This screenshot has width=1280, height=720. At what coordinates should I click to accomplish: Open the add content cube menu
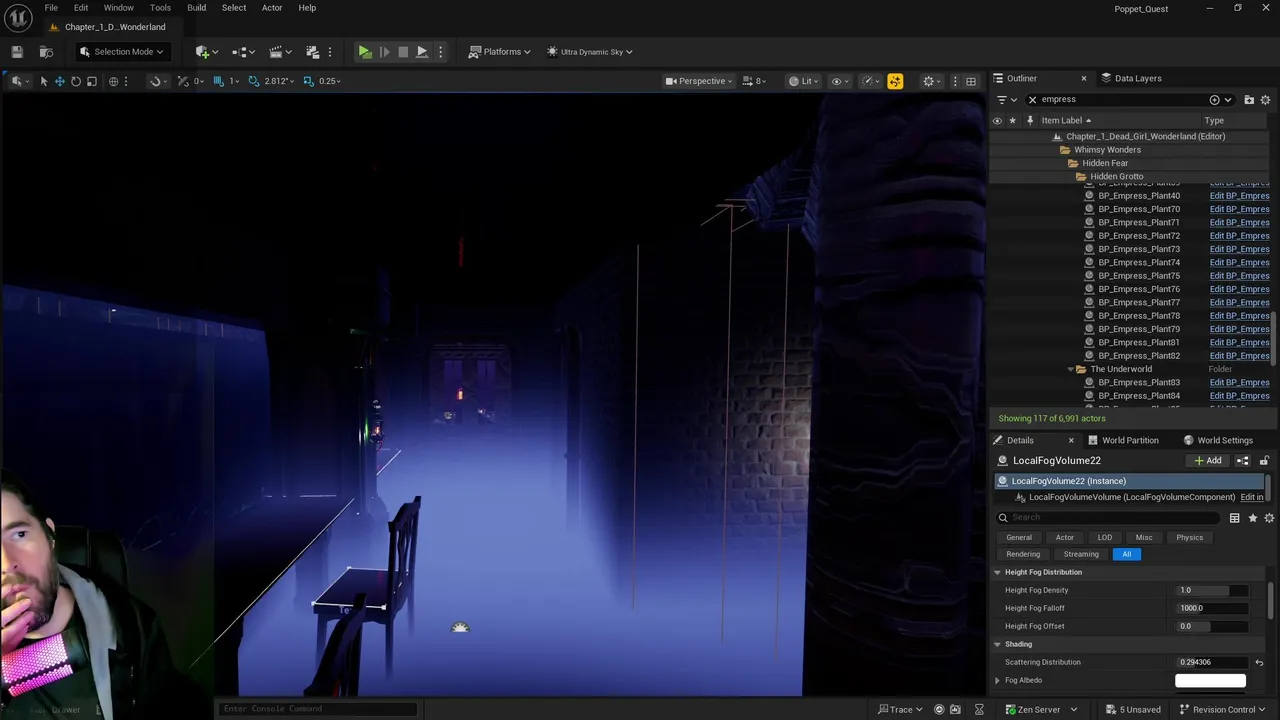click(208, 52)
